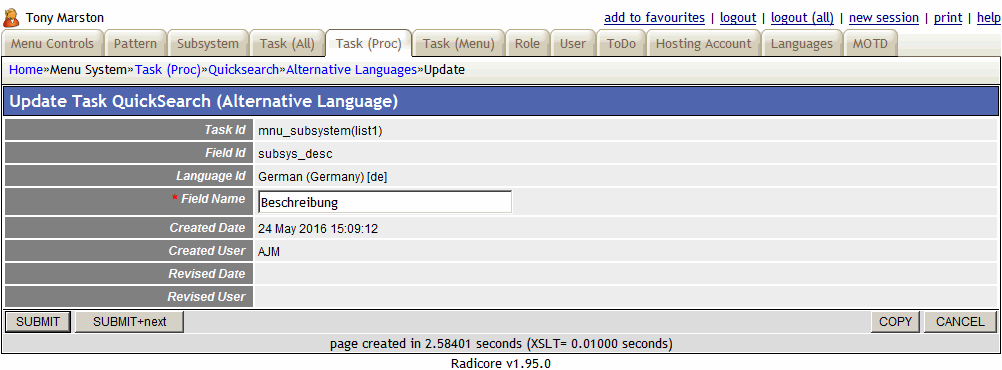Viewport: 1002px width, 370px height.
Task: Click the Created User value AJM
Action: (269, 251)
